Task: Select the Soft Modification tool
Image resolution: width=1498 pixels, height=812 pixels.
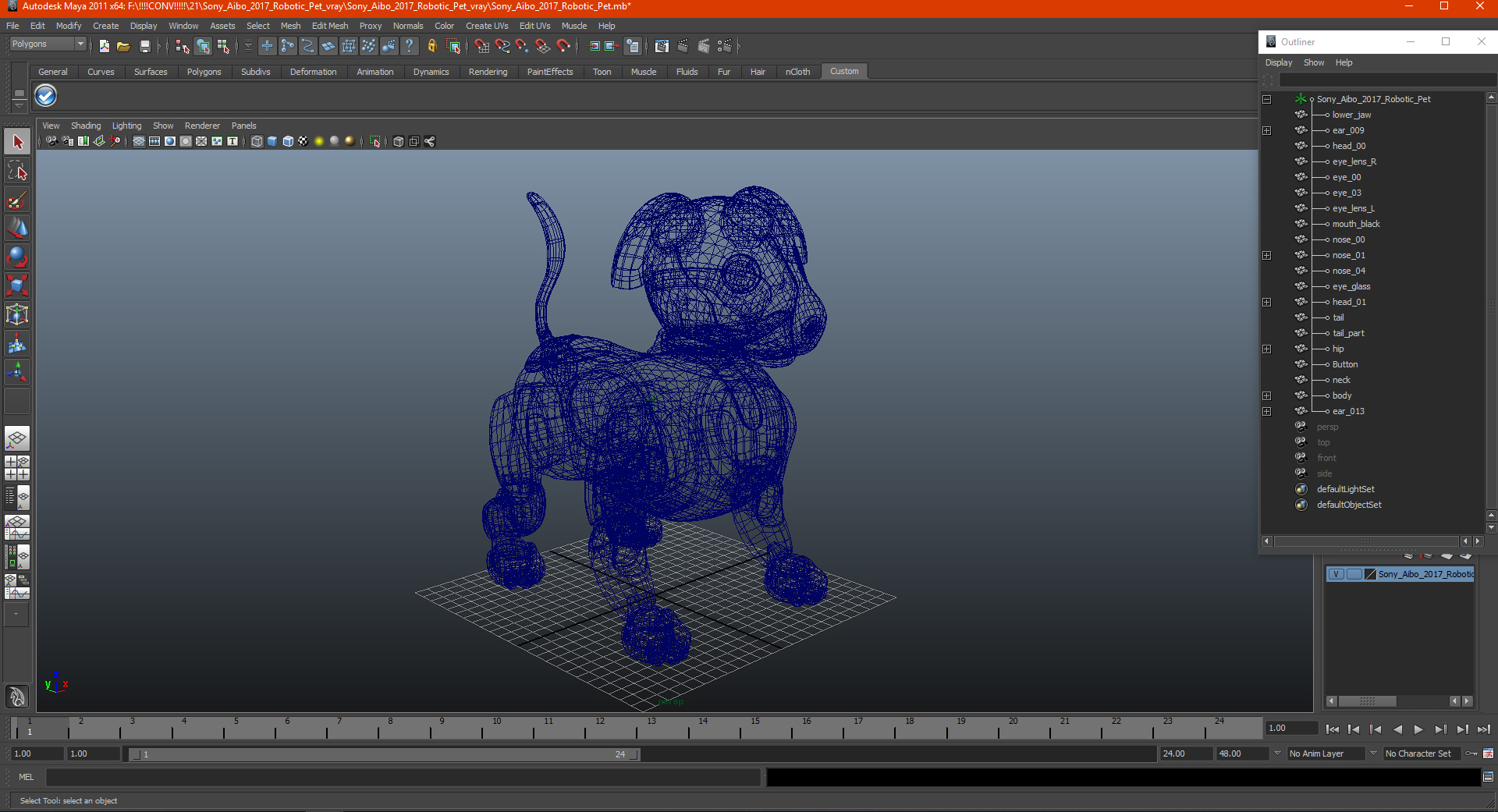Action: point(17,344)
